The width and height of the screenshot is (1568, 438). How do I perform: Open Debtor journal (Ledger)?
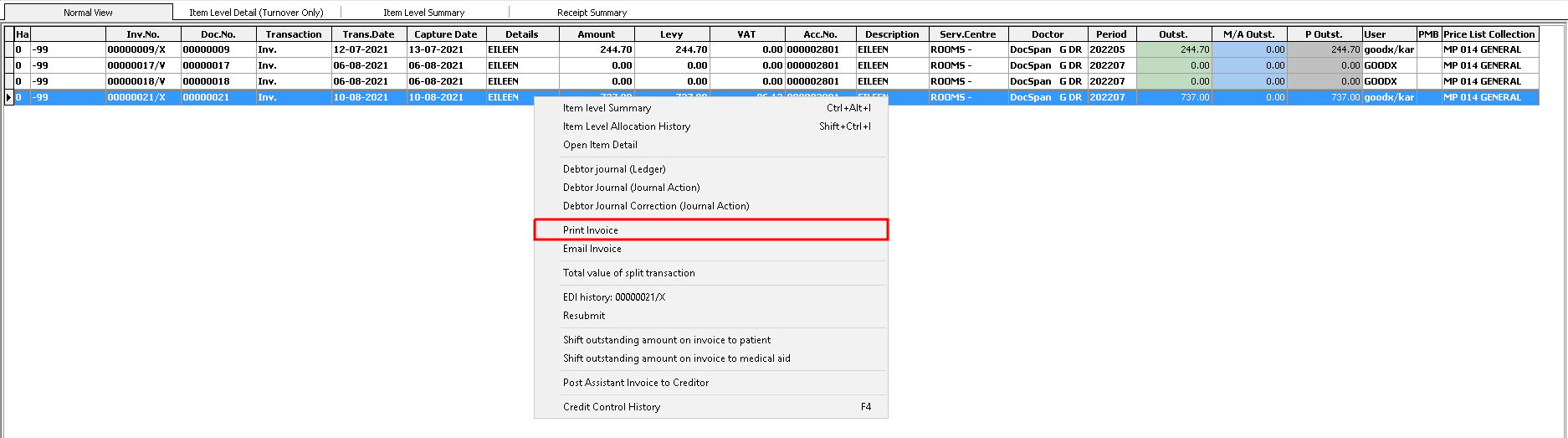coord(614,169)
